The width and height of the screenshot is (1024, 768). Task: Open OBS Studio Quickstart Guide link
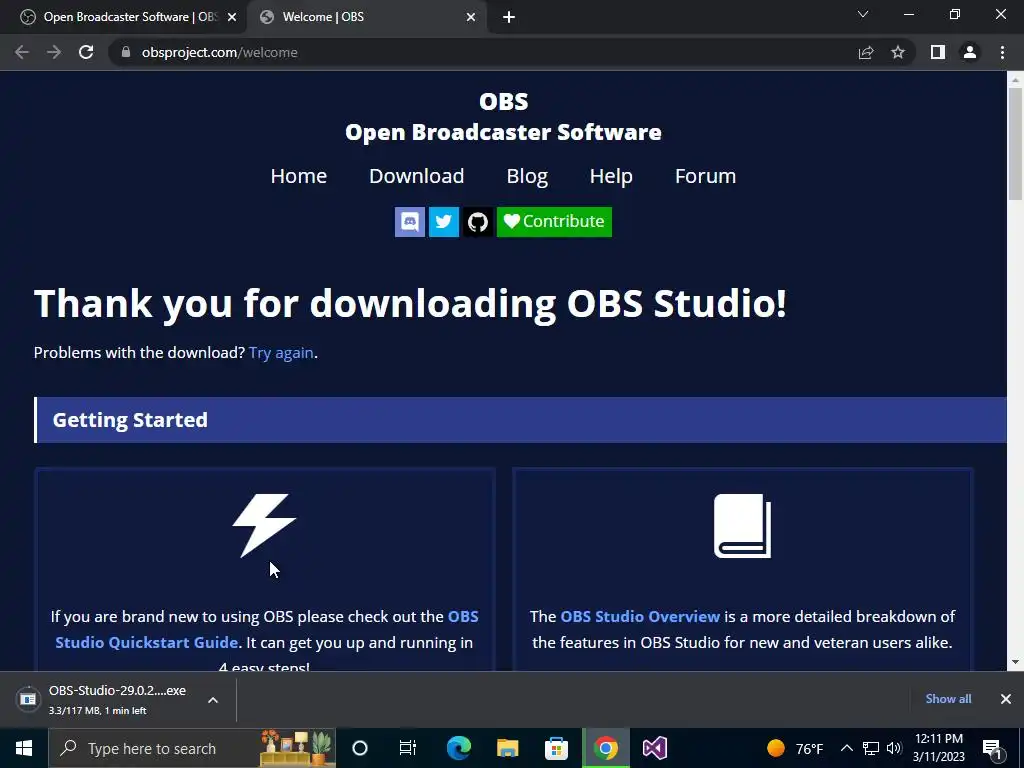point(267,630)
